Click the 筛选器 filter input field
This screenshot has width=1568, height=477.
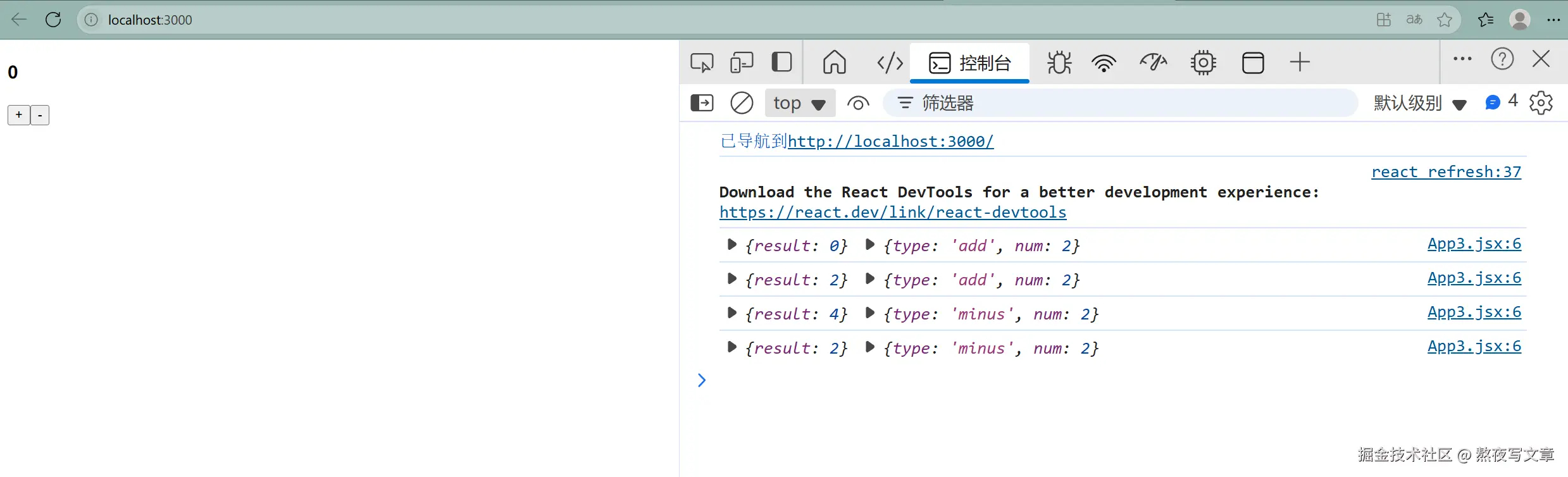[1120, 102]
